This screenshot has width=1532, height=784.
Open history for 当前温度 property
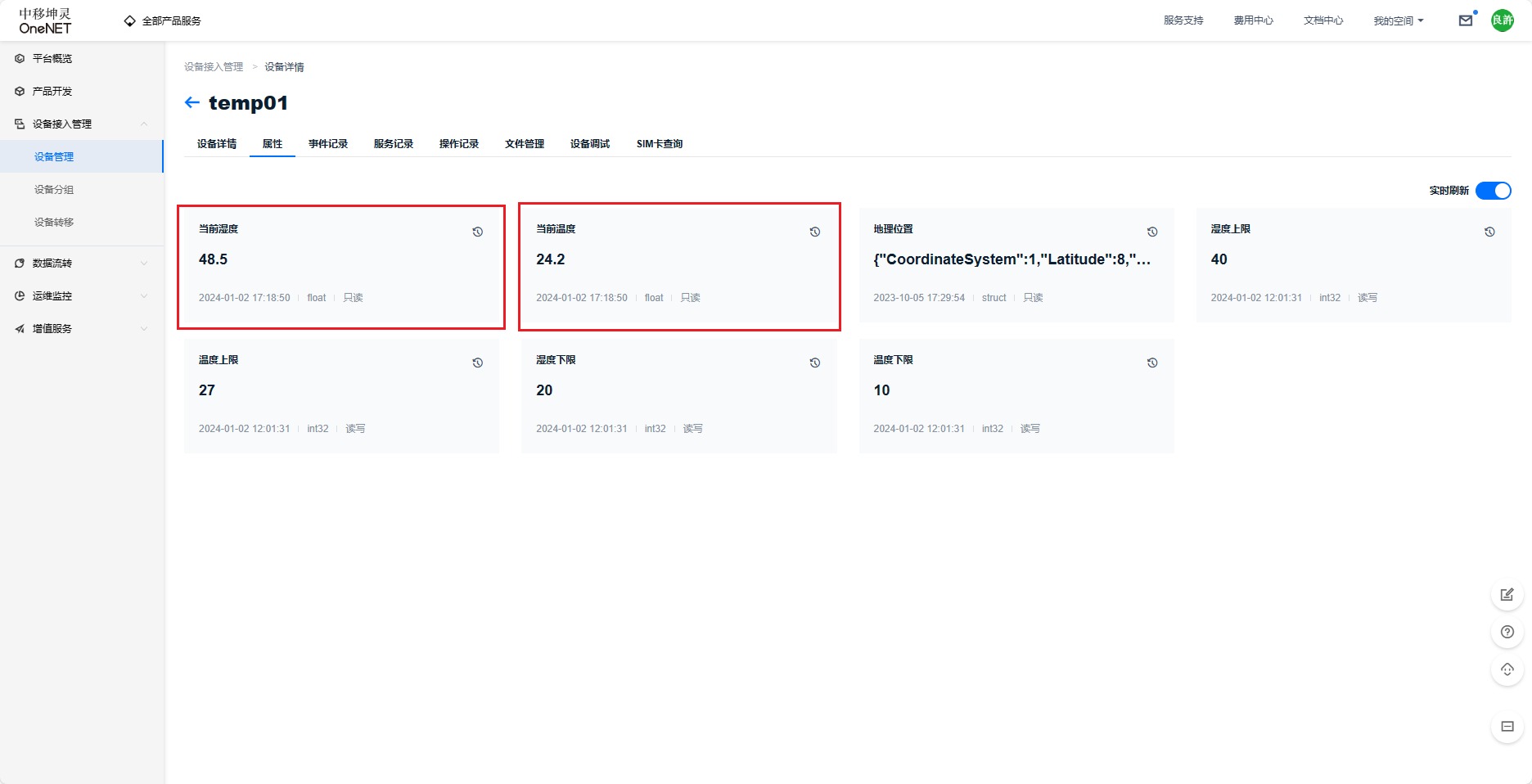click(815, 232)
